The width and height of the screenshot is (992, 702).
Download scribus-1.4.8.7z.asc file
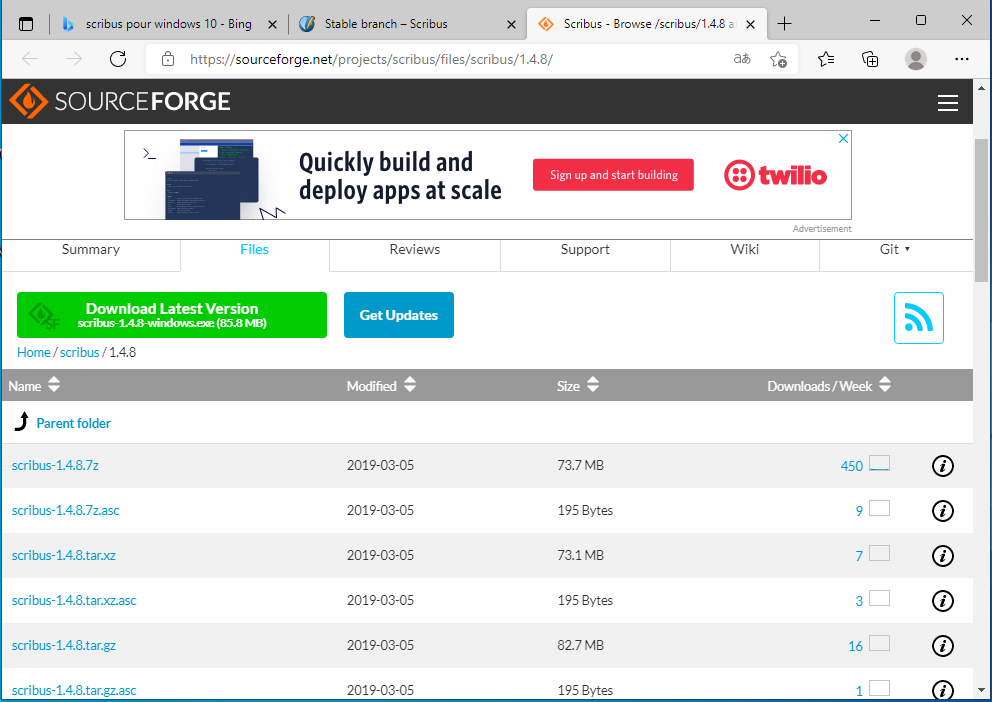click(65, 510)
